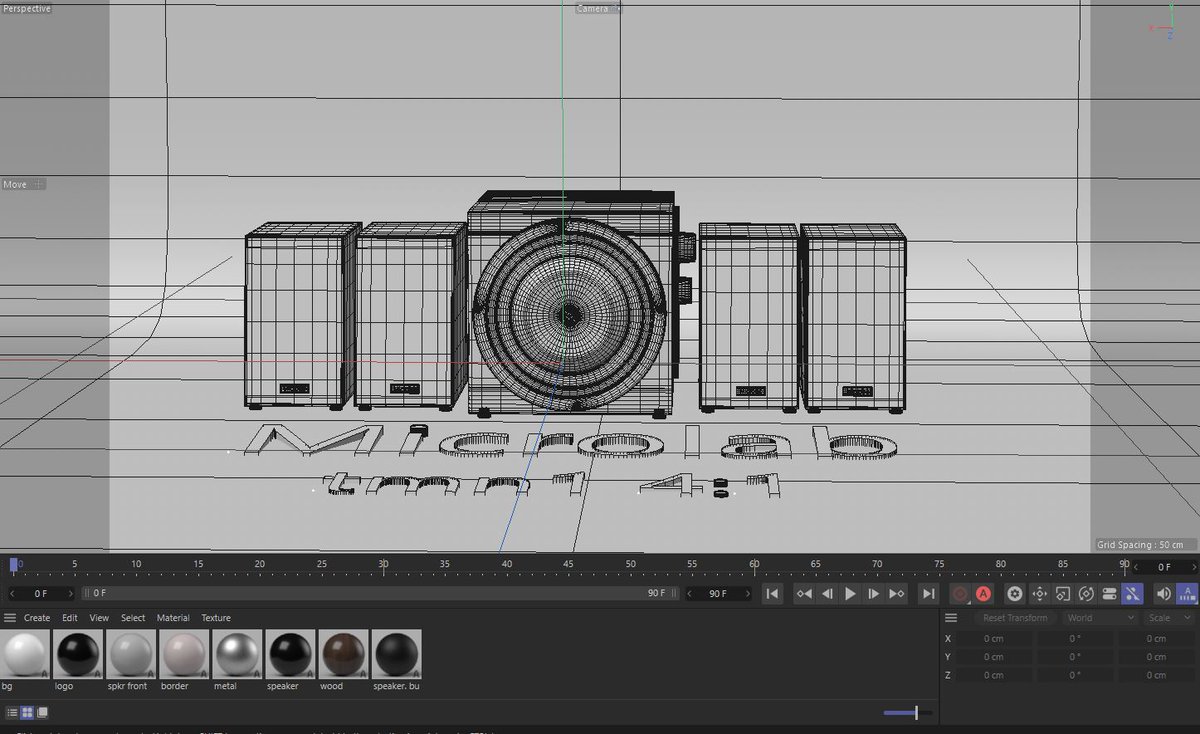Open the World coordinate system dropdown
This screenshot has height=734, width=1200.
point(1100,618)
